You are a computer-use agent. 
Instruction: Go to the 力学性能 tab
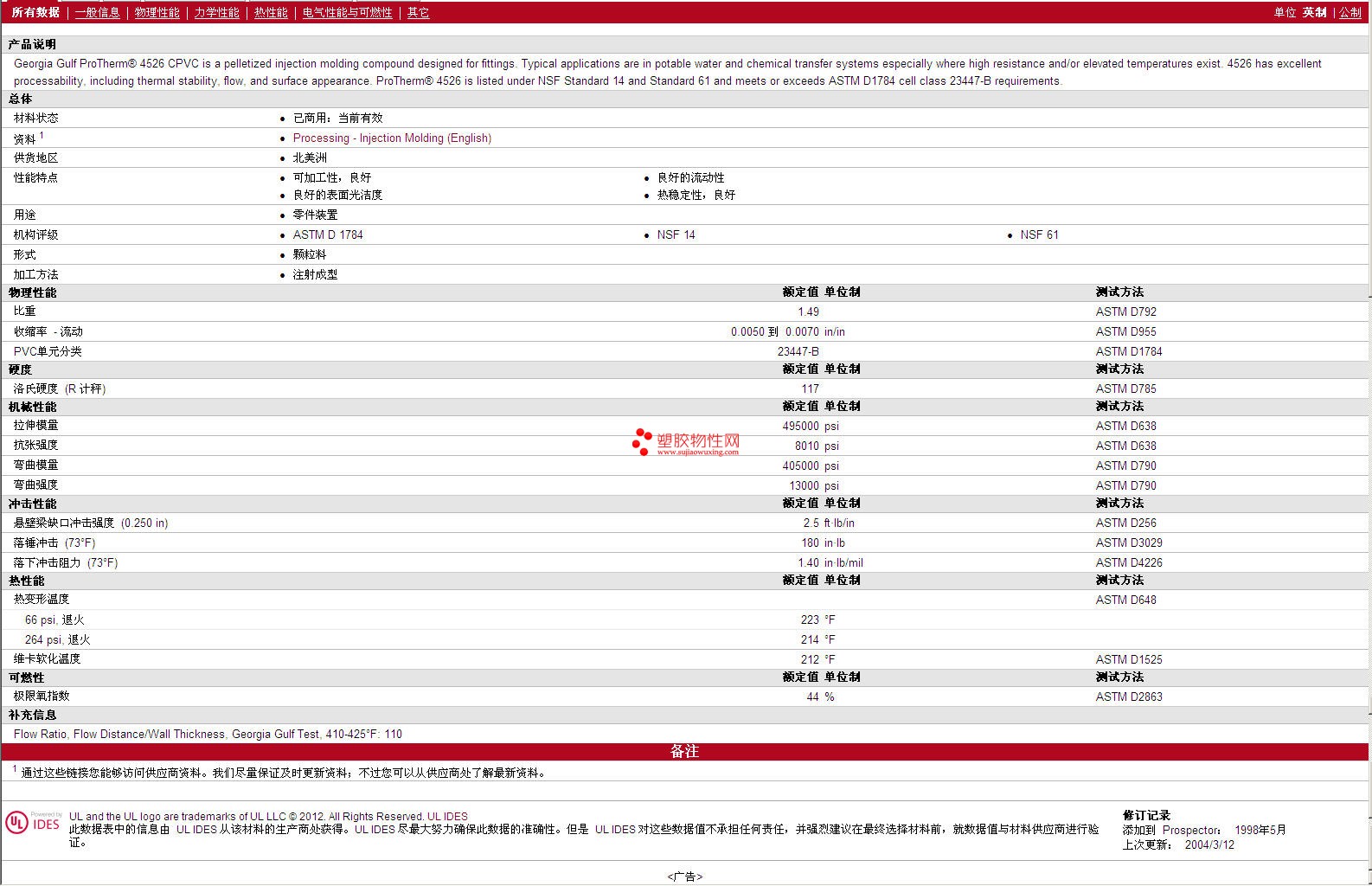click(x=217, y=12)
